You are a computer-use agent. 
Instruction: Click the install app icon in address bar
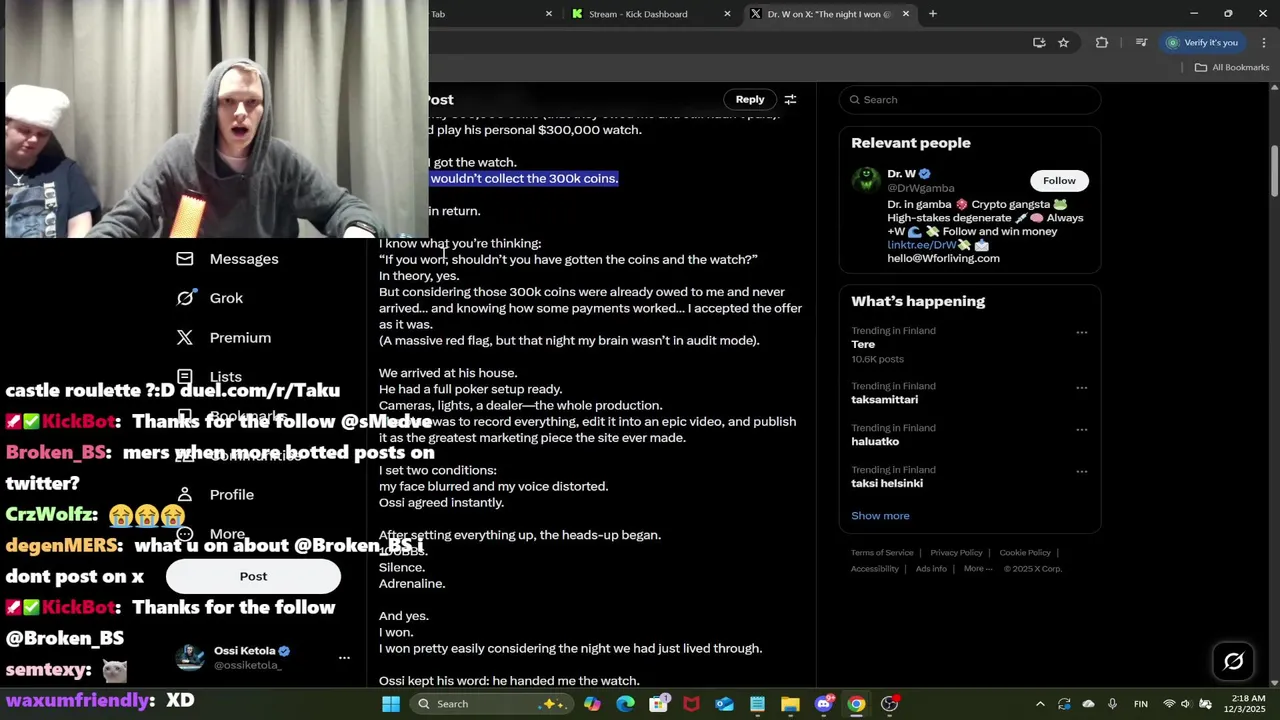pos(1039,42)
